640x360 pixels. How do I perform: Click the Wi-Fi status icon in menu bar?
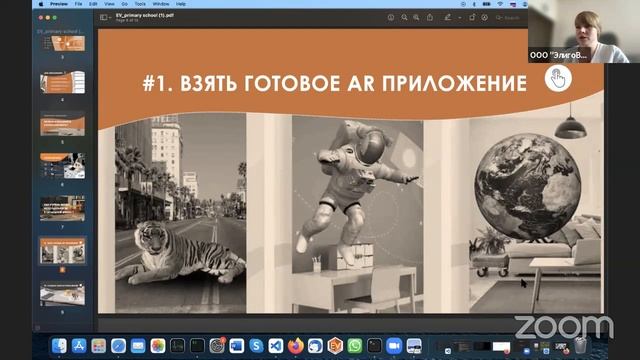(500, 4)
